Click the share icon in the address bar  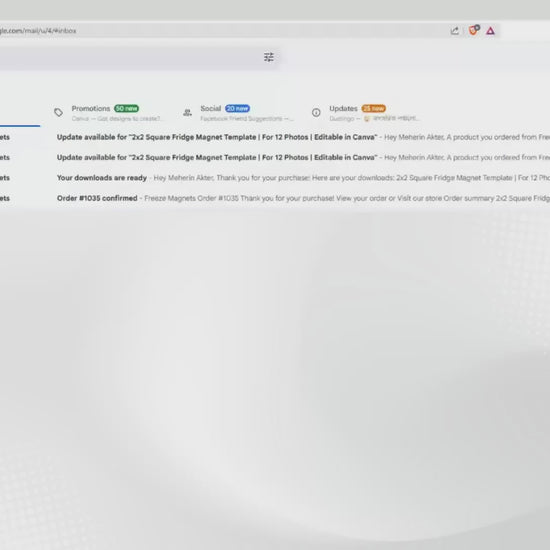[x=455, y=31]
